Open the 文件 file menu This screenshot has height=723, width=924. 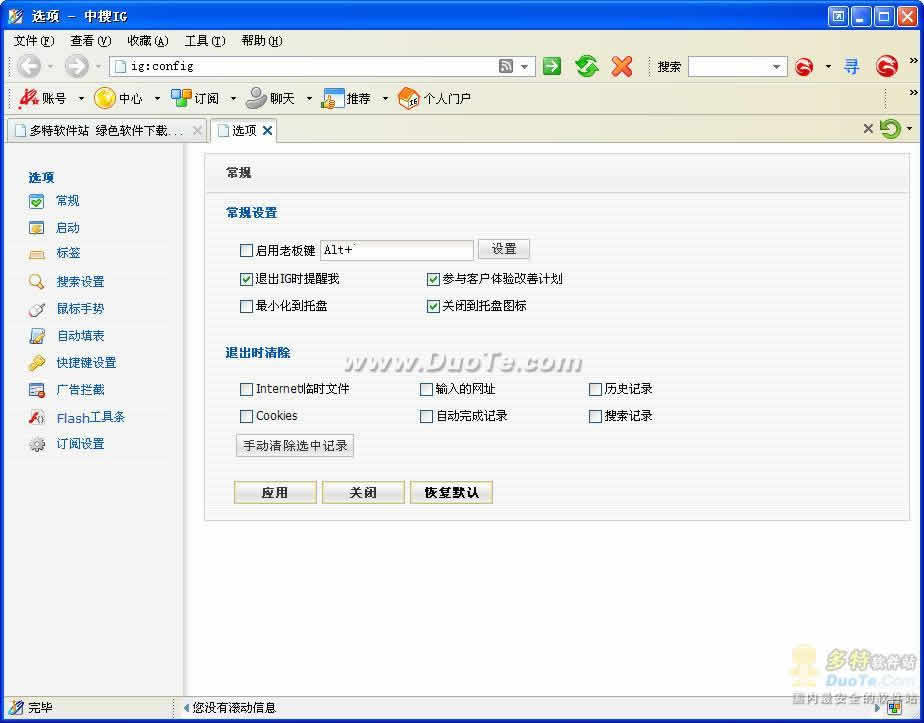click(x=34, y=41)
